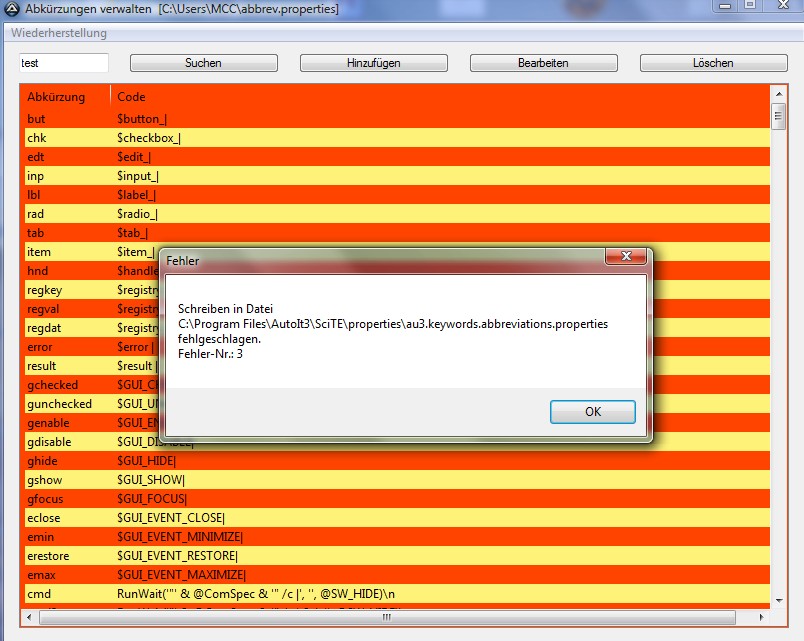Image resolution: width=804 pixels, height=641 pixels.
Task: Open the Wiederherstellung menu
Action: (x=59, y=33)
